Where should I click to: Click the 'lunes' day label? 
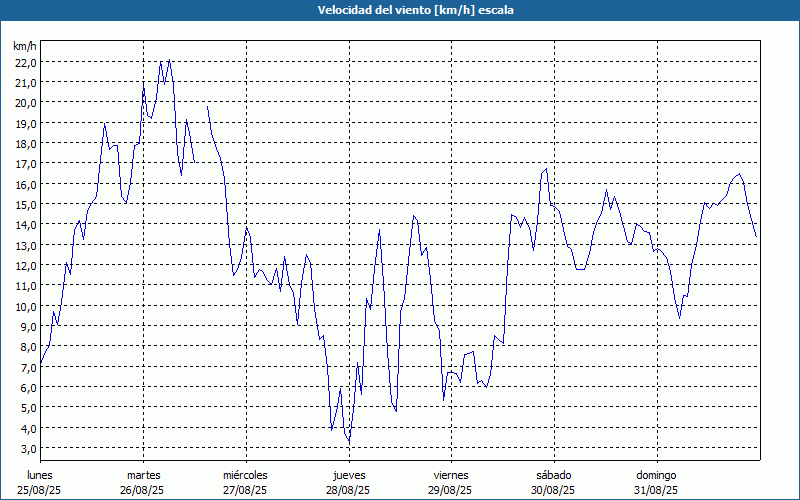(40, 475)
